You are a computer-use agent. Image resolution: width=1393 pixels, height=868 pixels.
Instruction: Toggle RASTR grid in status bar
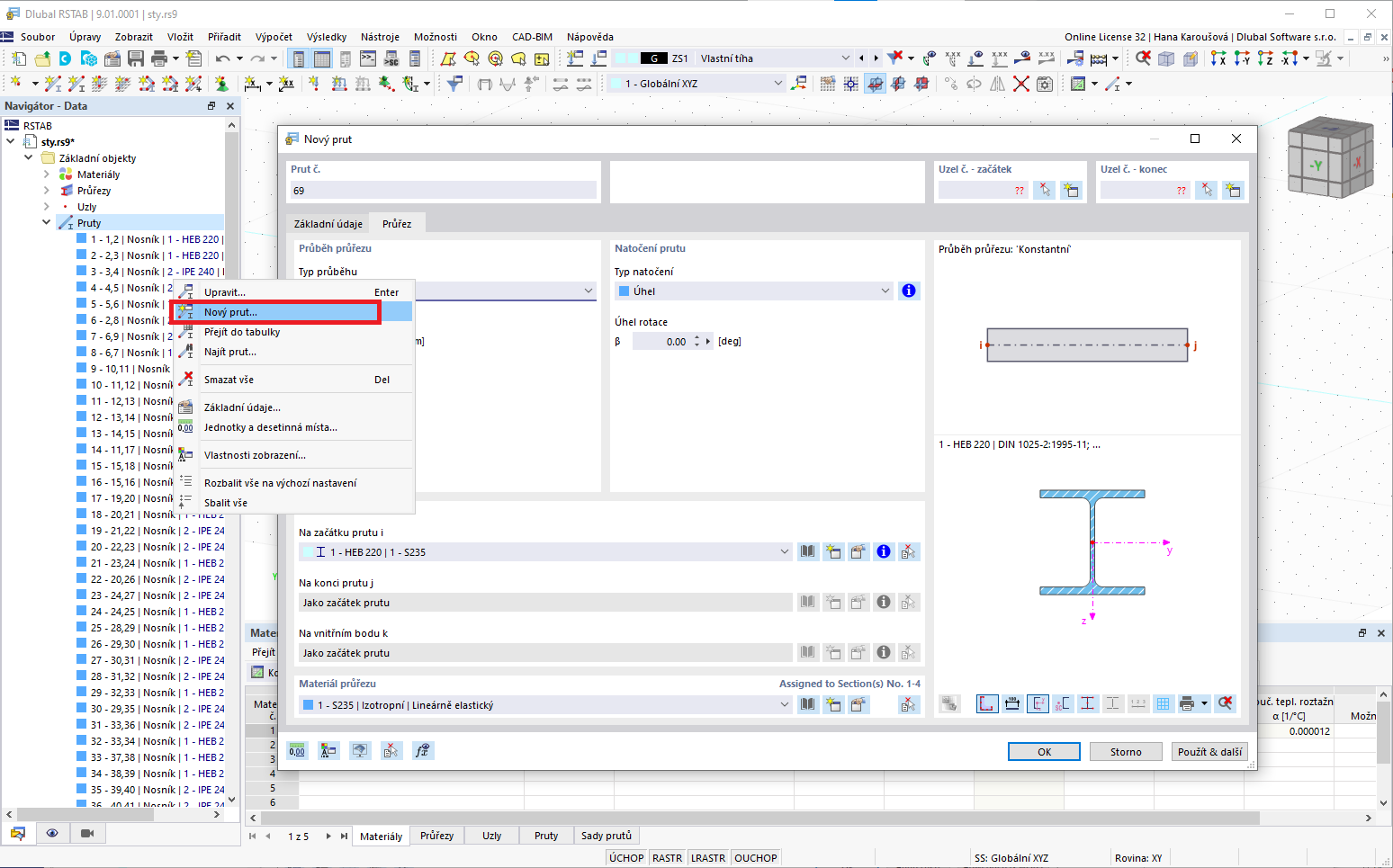[667, 858]
